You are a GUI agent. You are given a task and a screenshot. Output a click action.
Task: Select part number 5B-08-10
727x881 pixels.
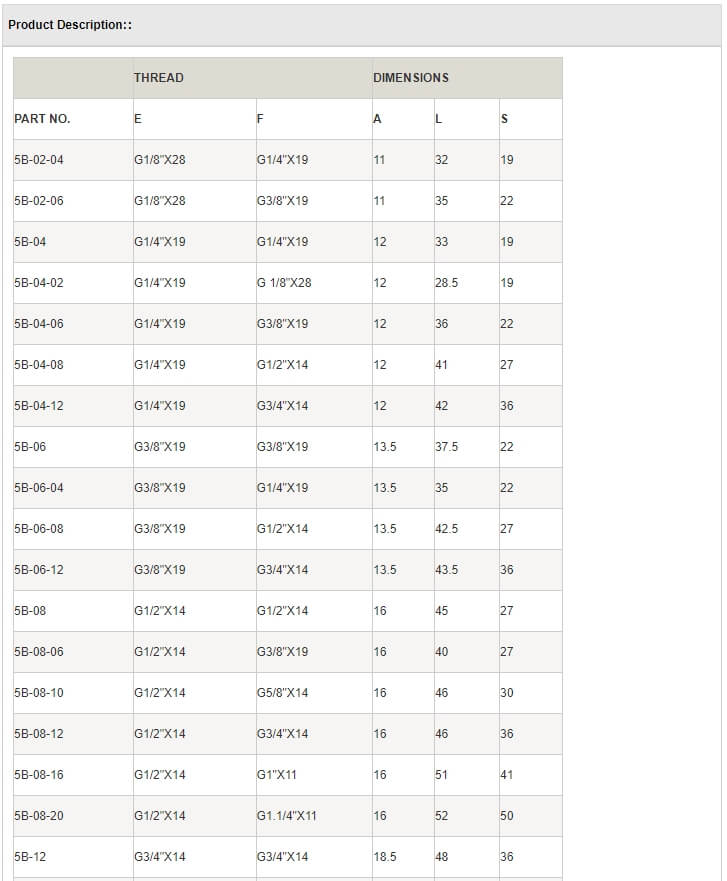point(39,693)
